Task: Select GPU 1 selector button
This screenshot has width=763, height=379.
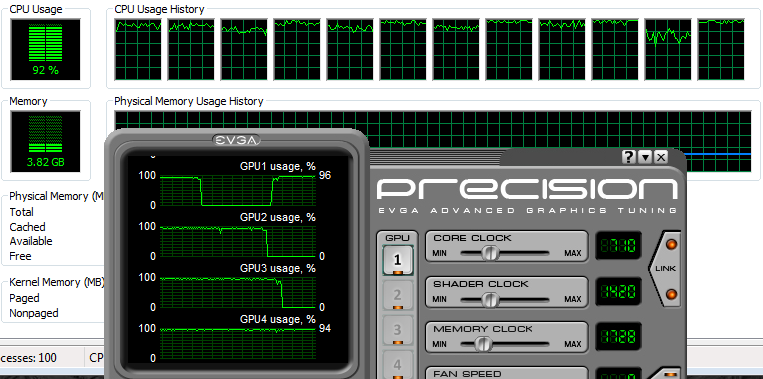Action: coord(398,260)
